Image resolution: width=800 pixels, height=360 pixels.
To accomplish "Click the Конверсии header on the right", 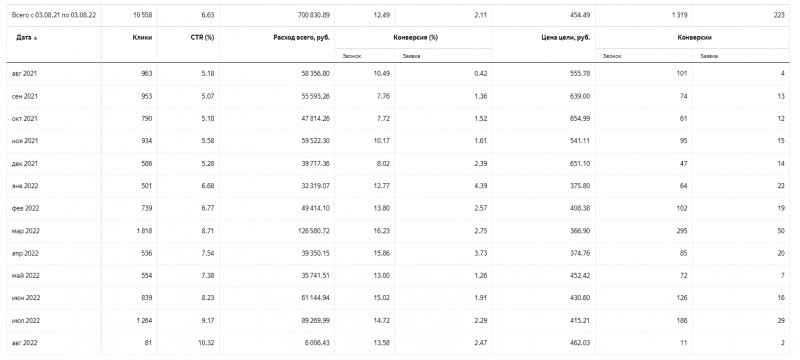I will (x=694, y=38).
